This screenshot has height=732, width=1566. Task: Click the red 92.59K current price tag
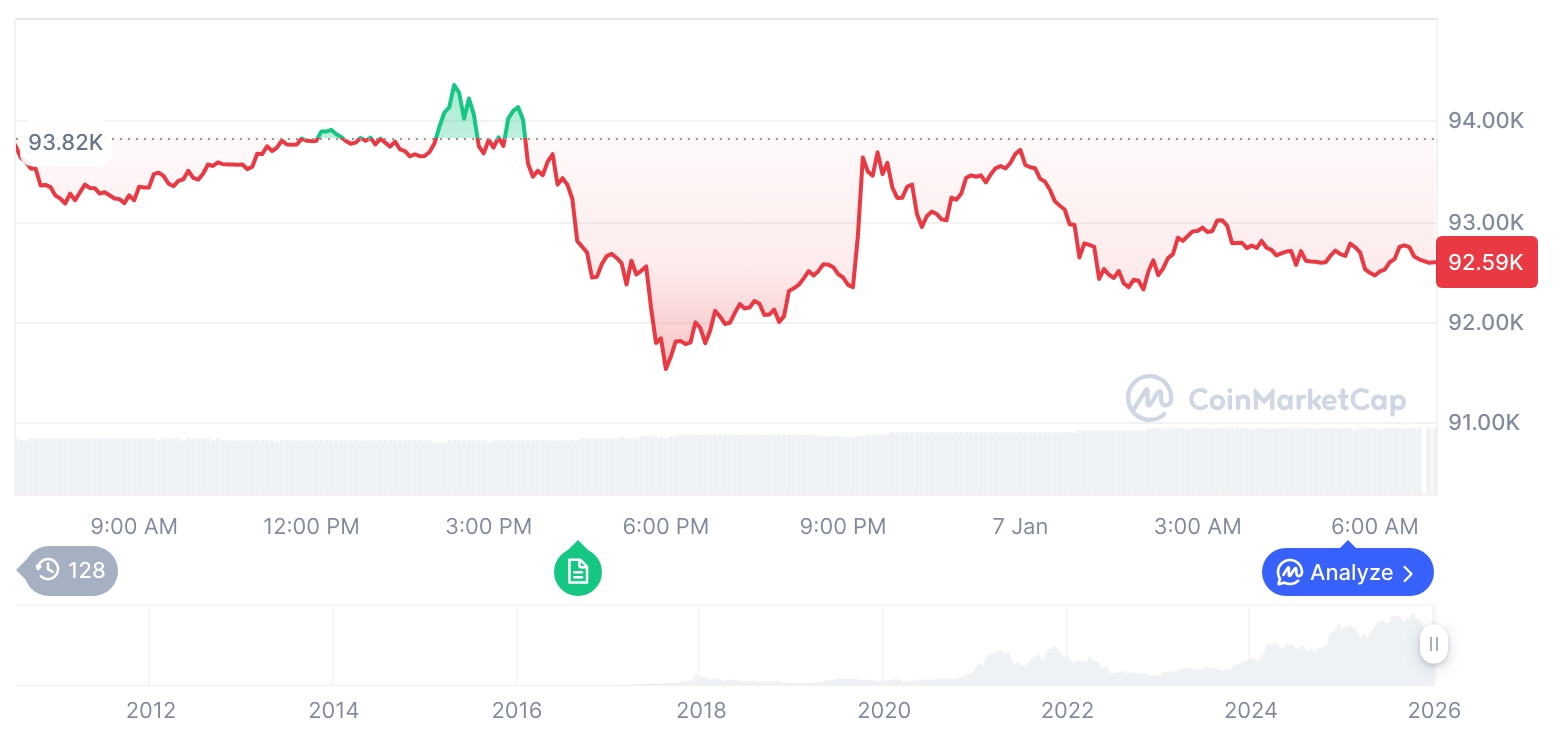point(1486,262)
